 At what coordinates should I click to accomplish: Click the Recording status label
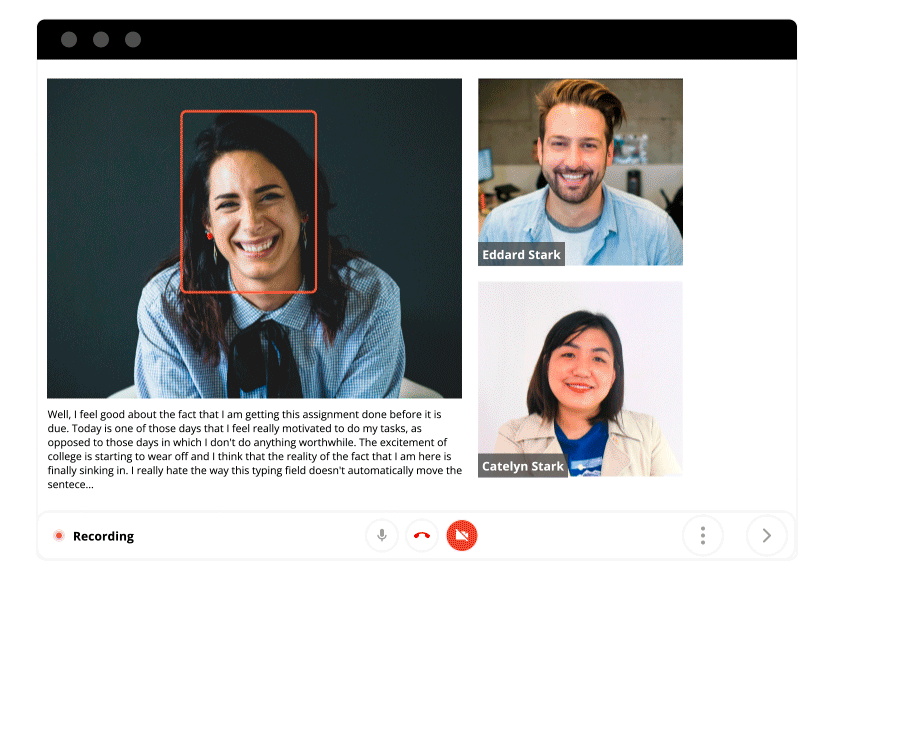pos(103,537)
